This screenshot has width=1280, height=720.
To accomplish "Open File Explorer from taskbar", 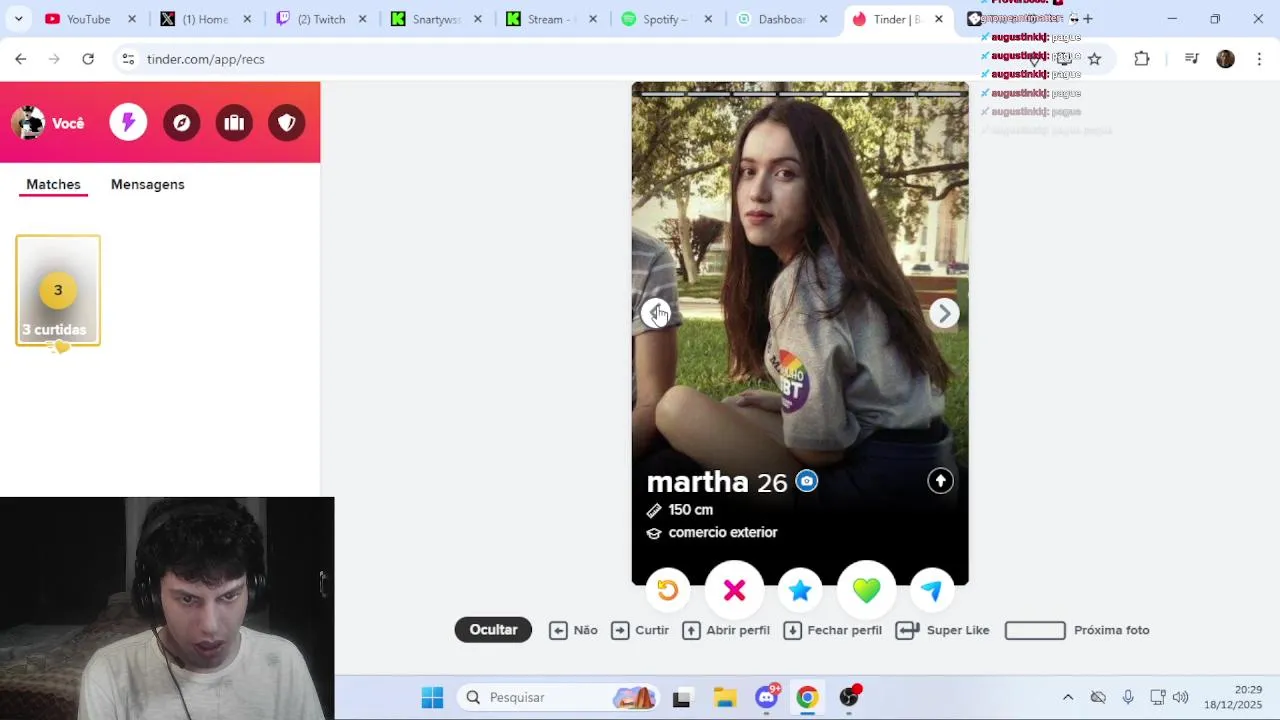I will (x=724, y=697).
